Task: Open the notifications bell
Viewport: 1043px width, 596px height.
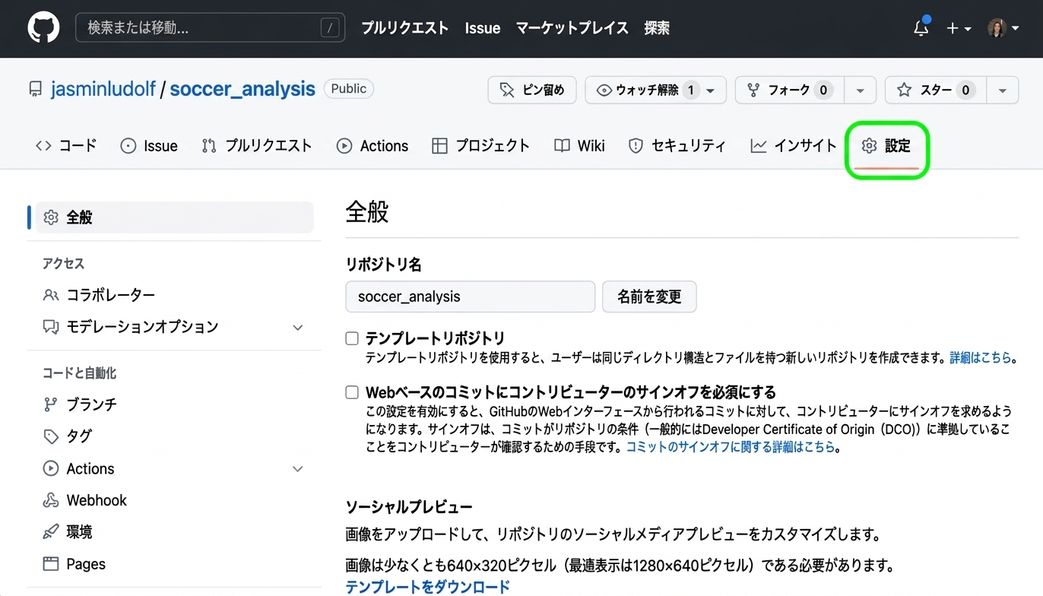Action: pyautogui.click(x=921, y=28)
